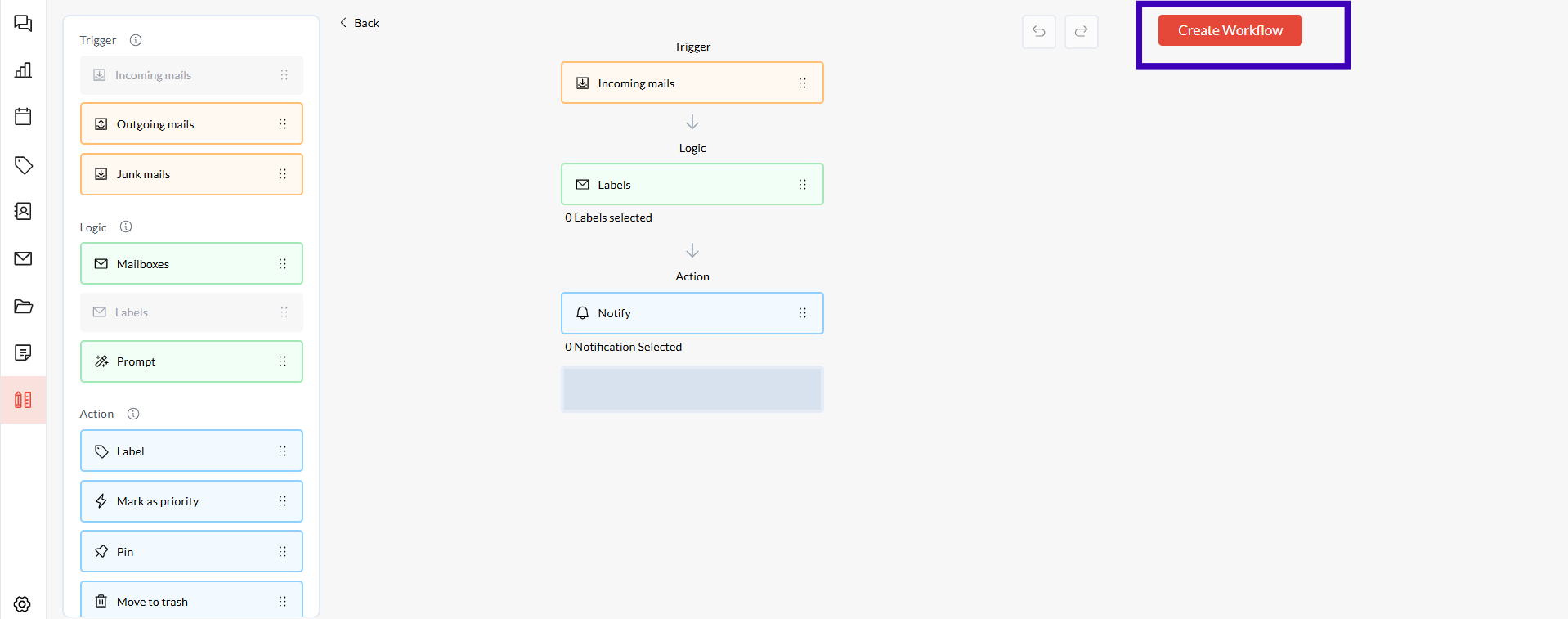Click the Labels logic node in workflow
Image resolution: width=1568 pixels, height=619 pixels.
coord(692,185)
